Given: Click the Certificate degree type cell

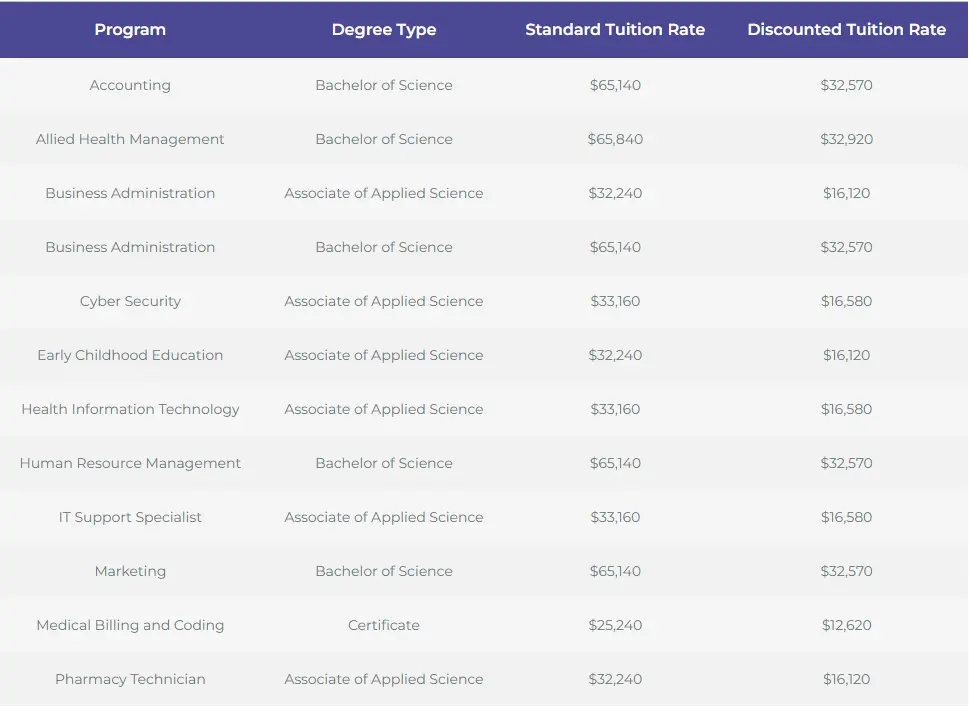Looking at the screenshot, I should (x=384, y=625).
